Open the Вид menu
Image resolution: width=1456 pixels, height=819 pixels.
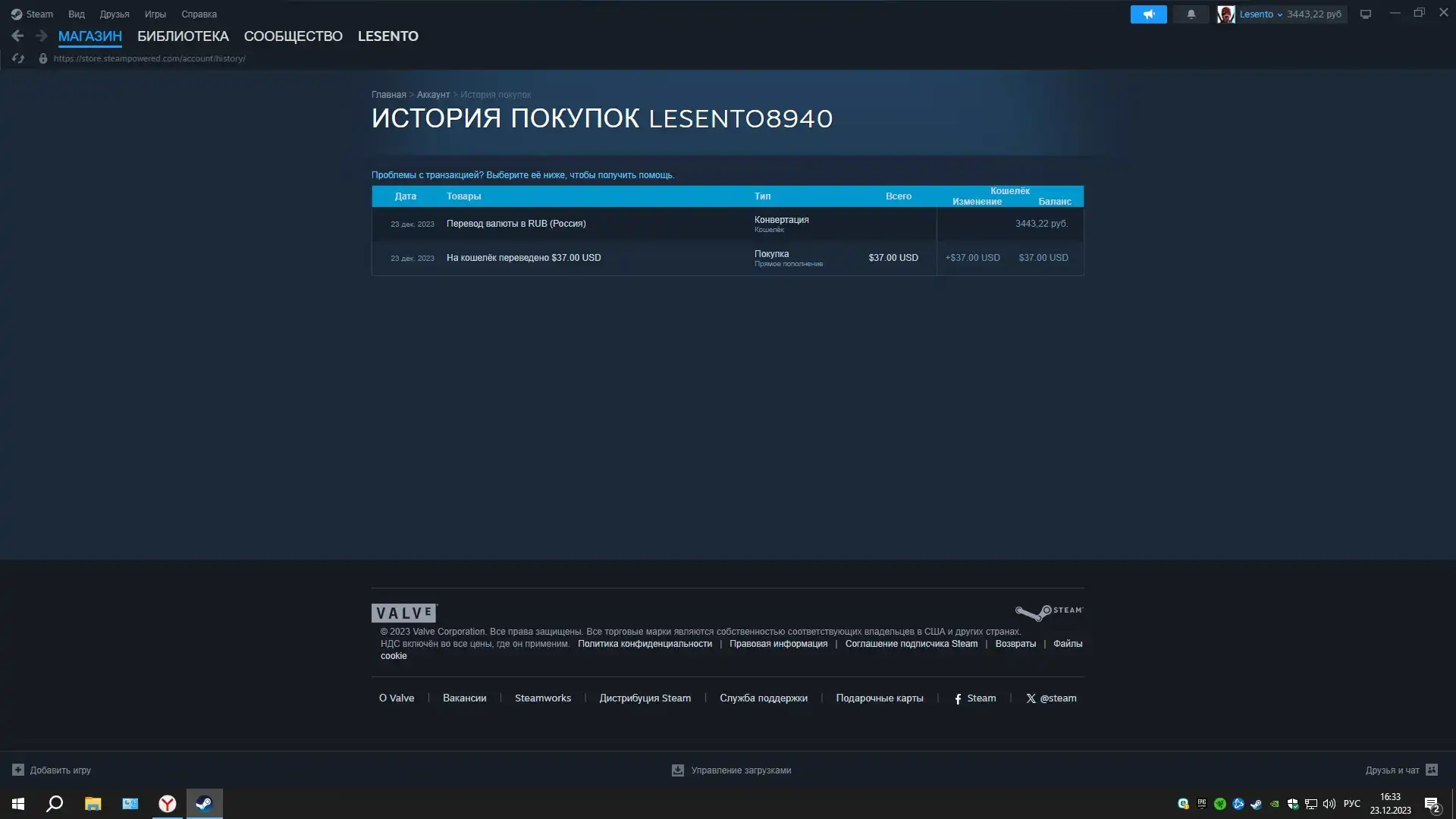tap(77, 14)
